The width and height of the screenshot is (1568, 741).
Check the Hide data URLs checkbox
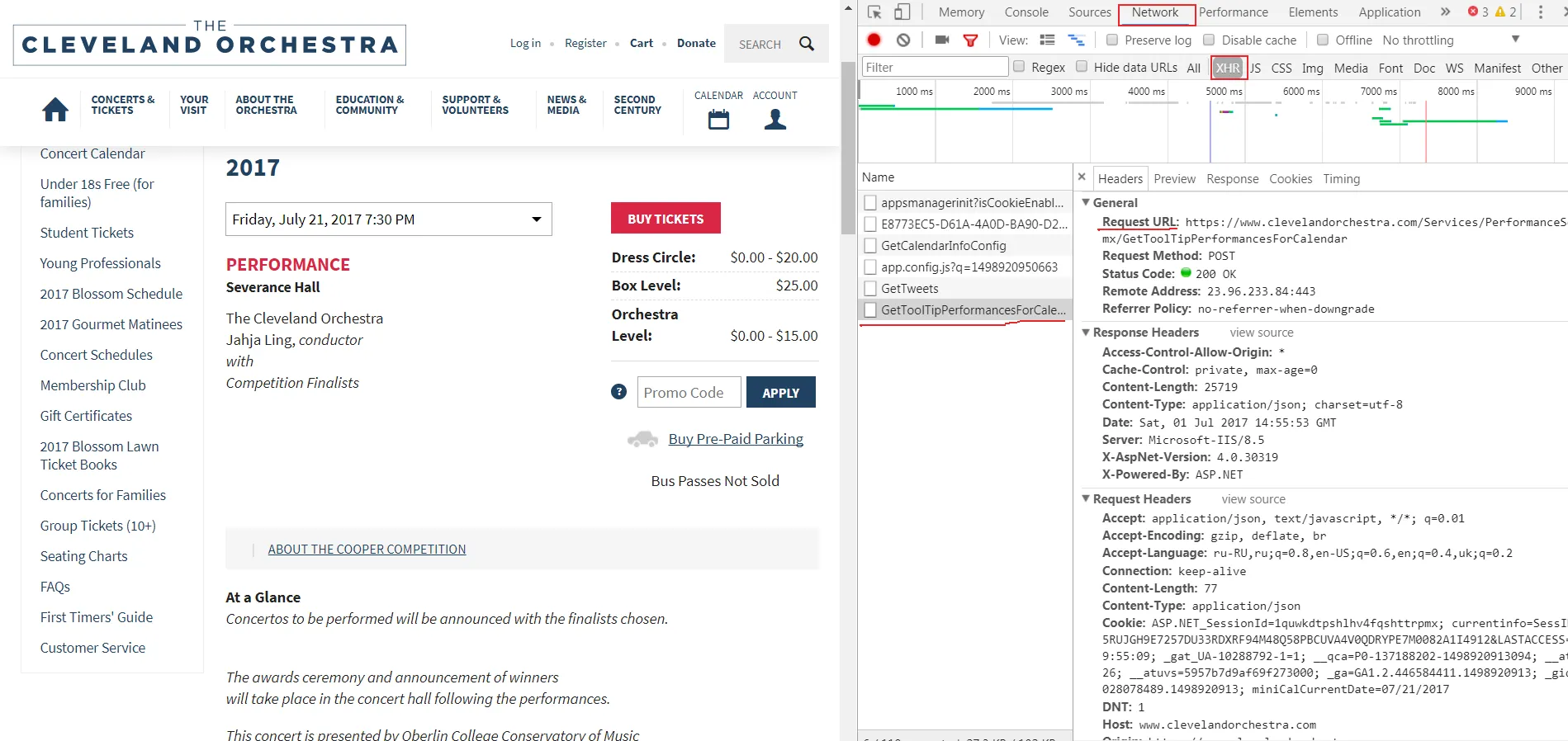[x=1082, y=67]
